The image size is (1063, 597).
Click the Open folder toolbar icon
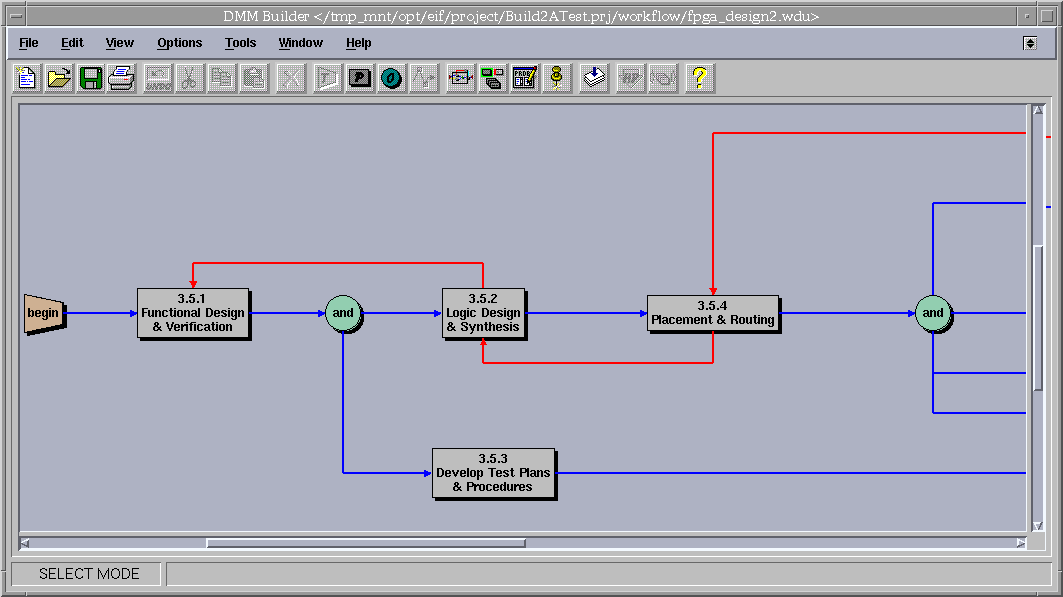point(59,78)
